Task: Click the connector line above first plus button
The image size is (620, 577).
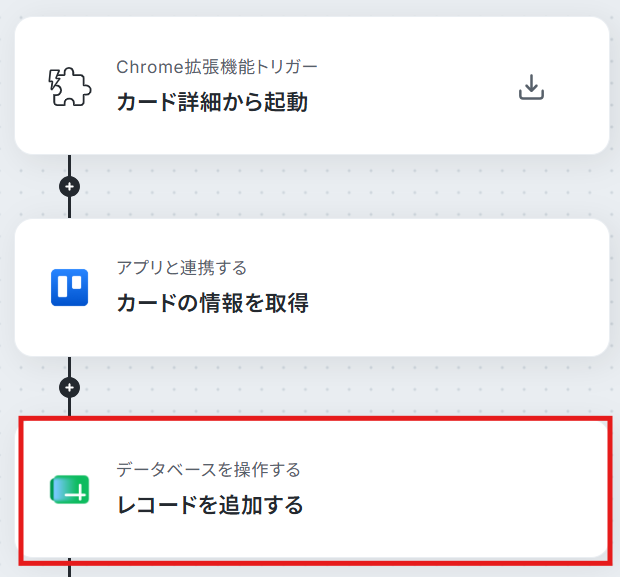Action: point(70,166)
